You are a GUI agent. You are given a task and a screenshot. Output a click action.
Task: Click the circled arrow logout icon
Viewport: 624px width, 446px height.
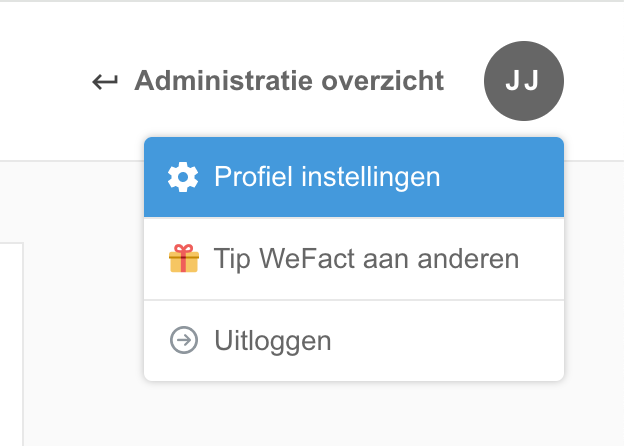coord(183,341)
